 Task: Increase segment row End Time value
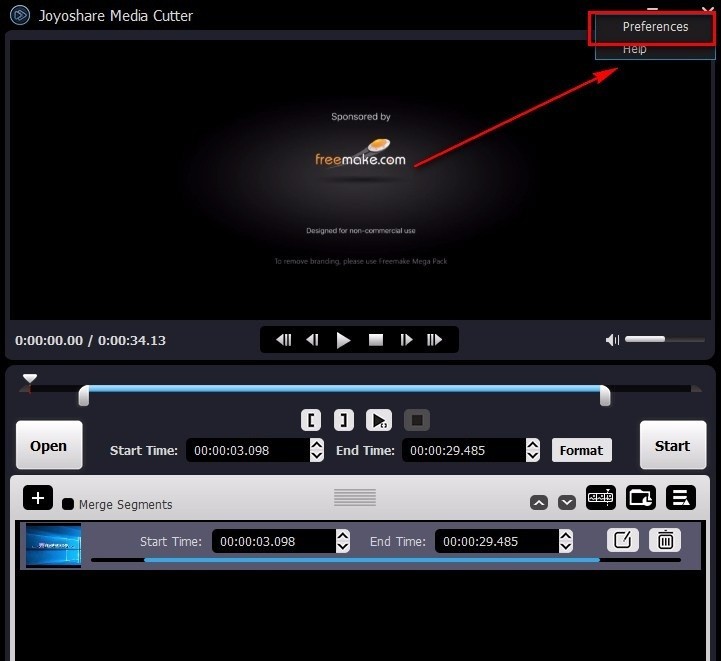tap(566, 536)
